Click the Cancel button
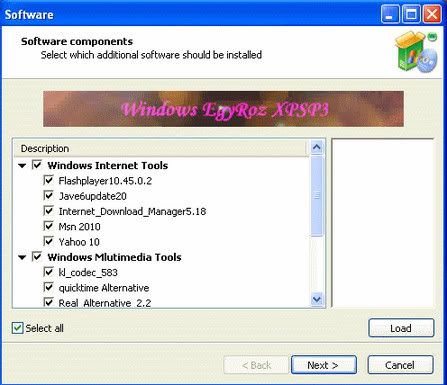 click(400, 365)
